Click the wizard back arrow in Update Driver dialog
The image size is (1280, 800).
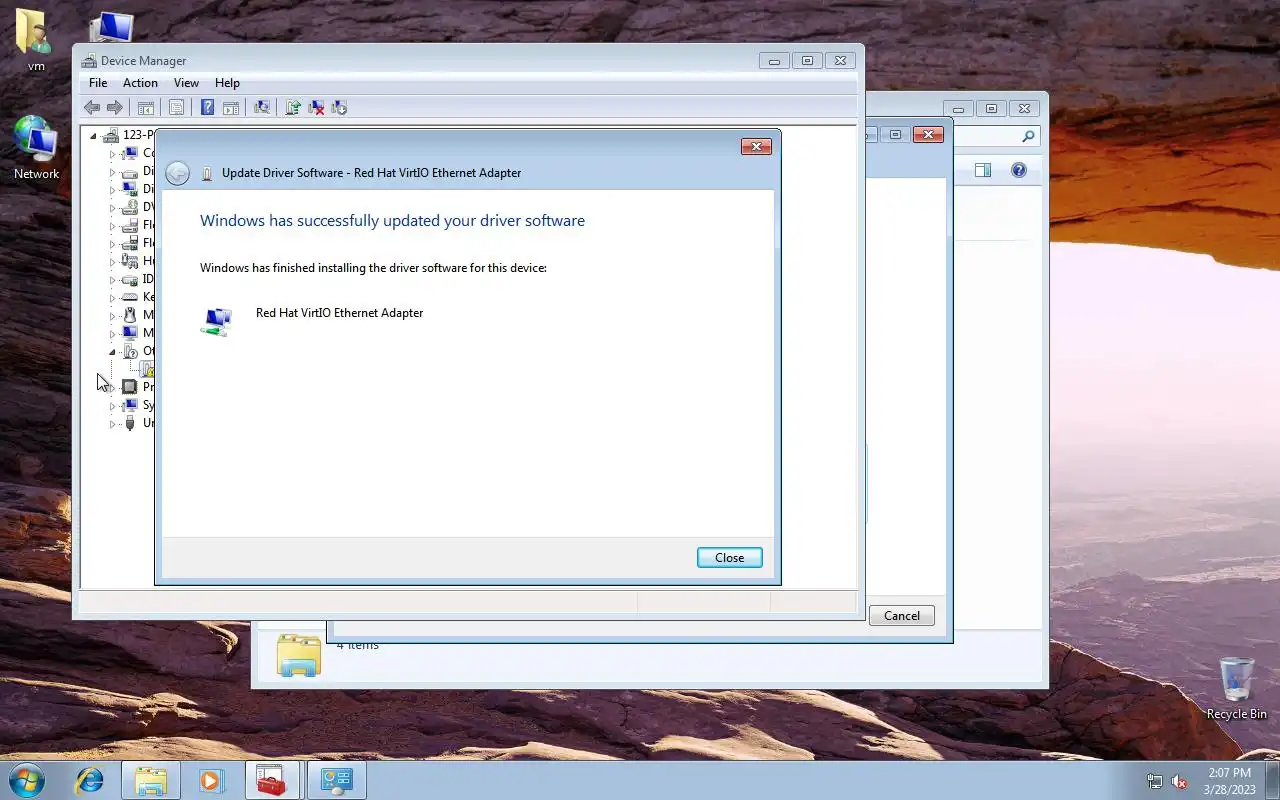[x=177, y=173]
